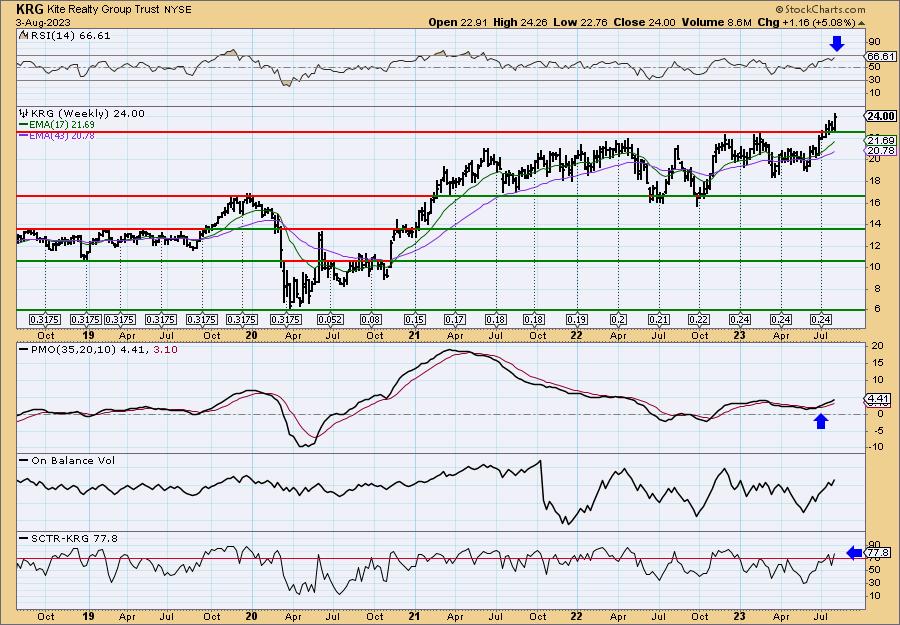Click the black PMO line swatch

point(24,349)
